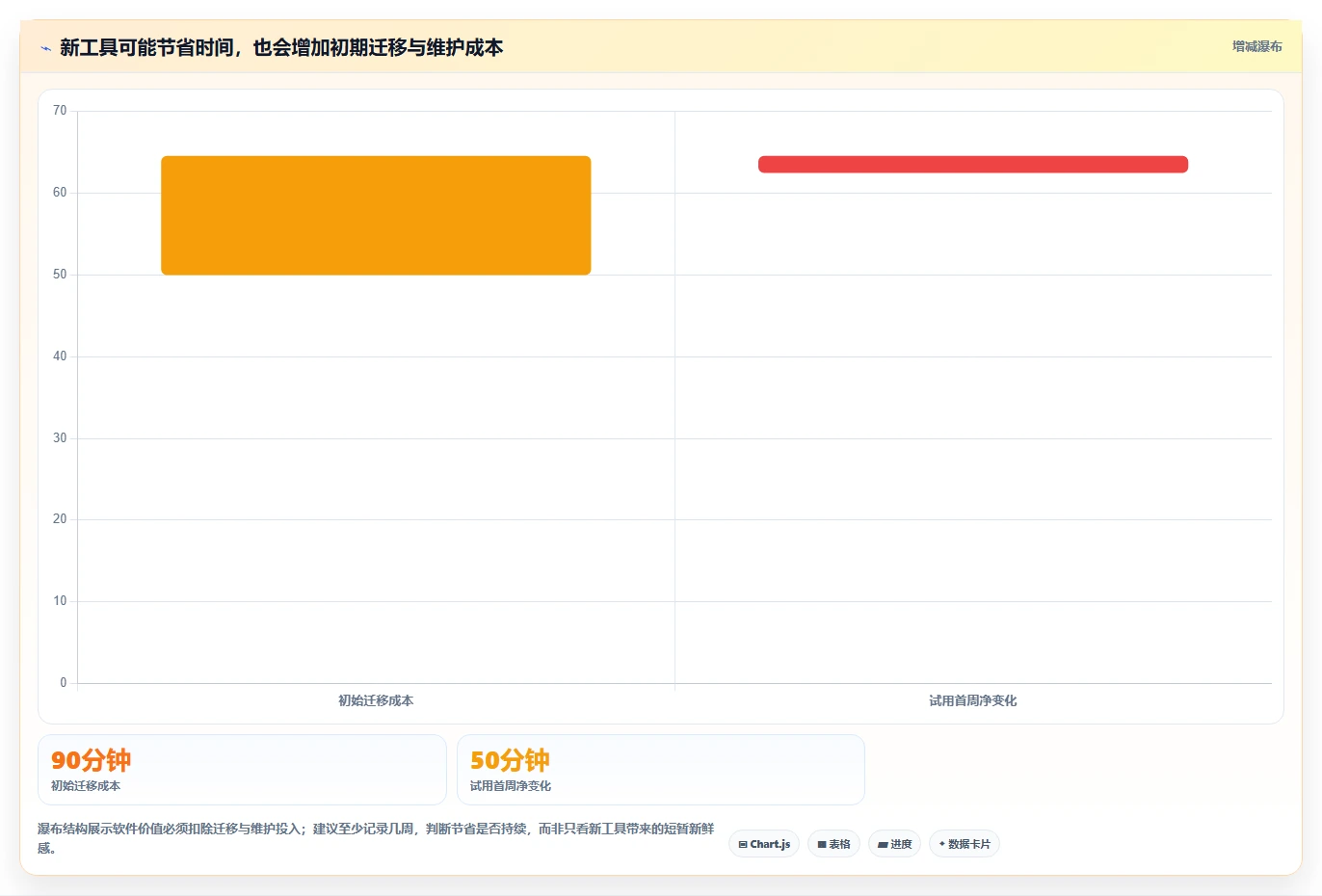Viewport: 1322px width, 896px height.
Task: Click the 数据卡片 tag chip
Action: click(x=965, y=844)
